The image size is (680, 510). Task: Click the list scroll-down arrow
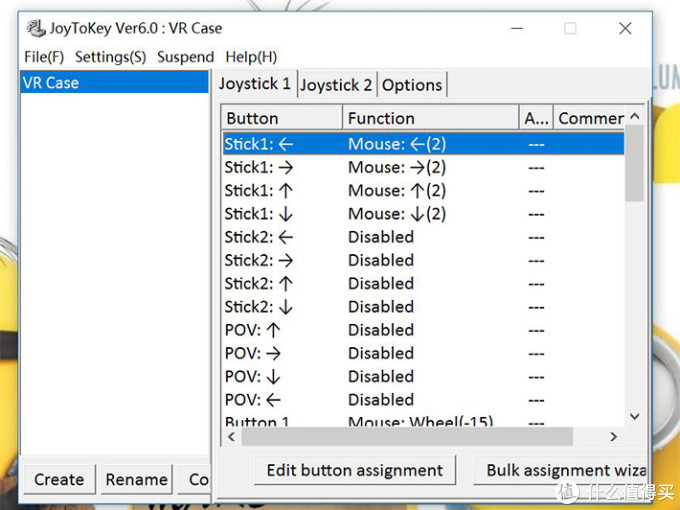coord(634,416)
